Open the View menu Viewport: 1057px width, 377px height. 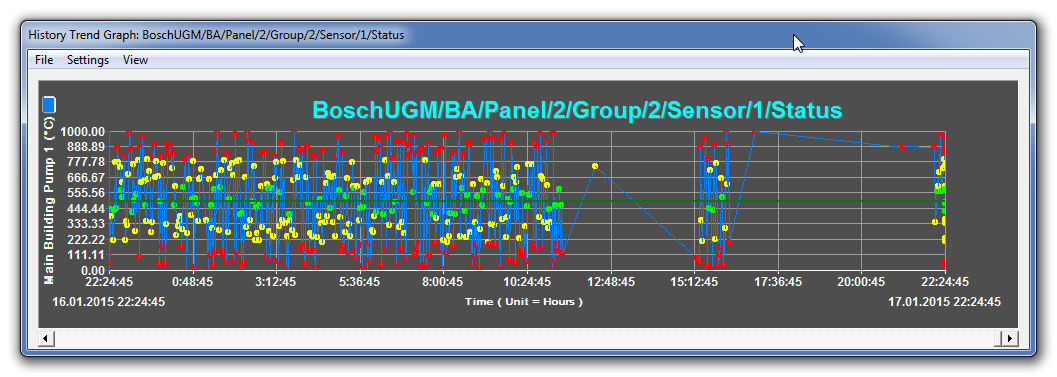(x=135, y=60)
